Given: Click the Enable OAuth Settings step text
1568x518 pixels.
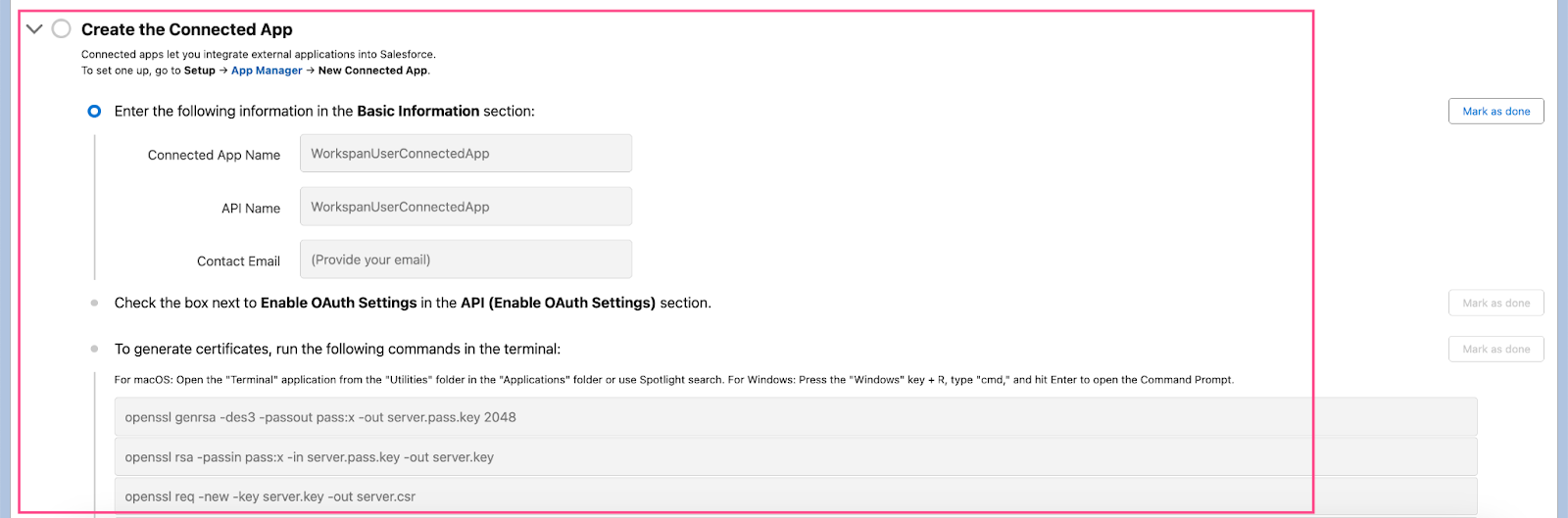Looking at the screenshot, I should point(413,304).
